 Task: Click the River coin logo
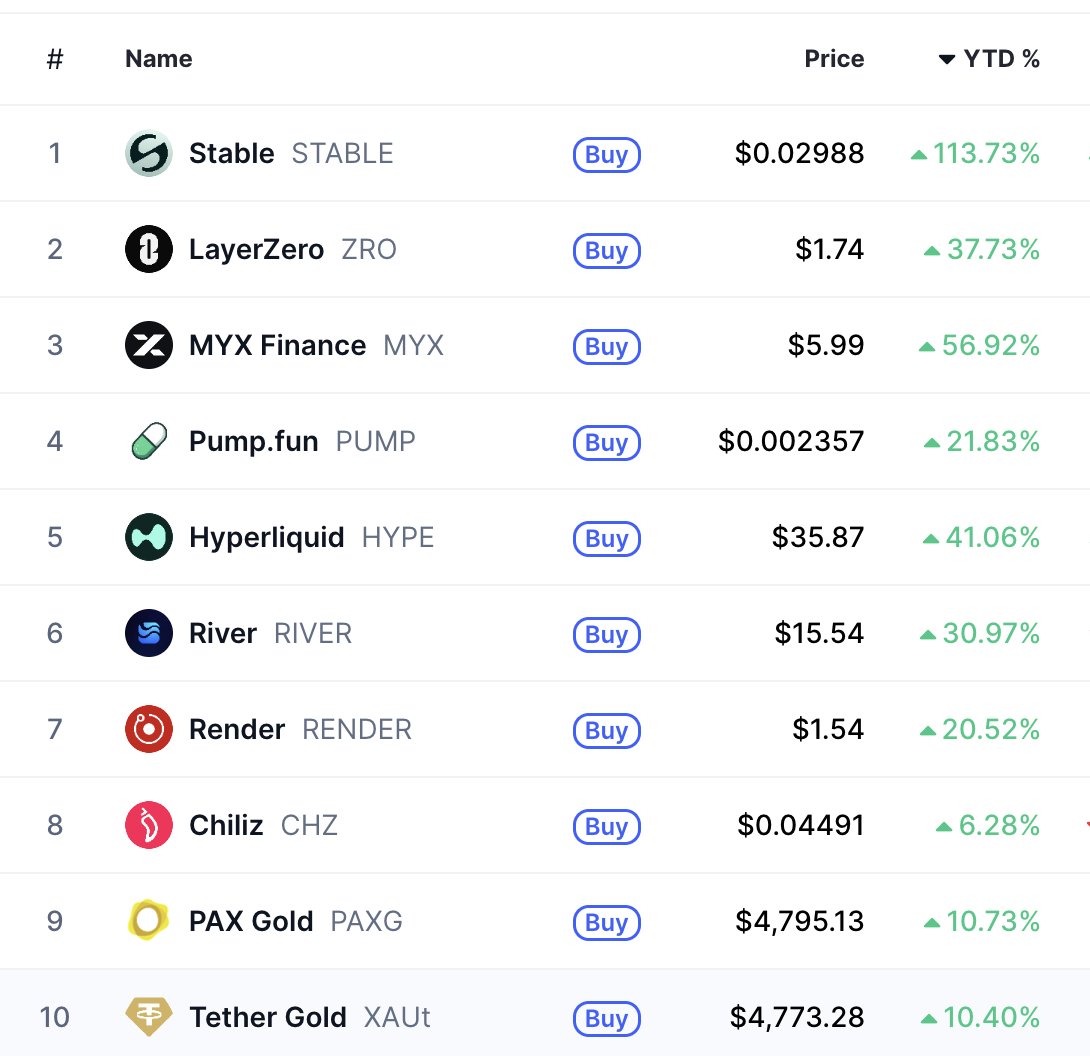[x=149, y=634]
